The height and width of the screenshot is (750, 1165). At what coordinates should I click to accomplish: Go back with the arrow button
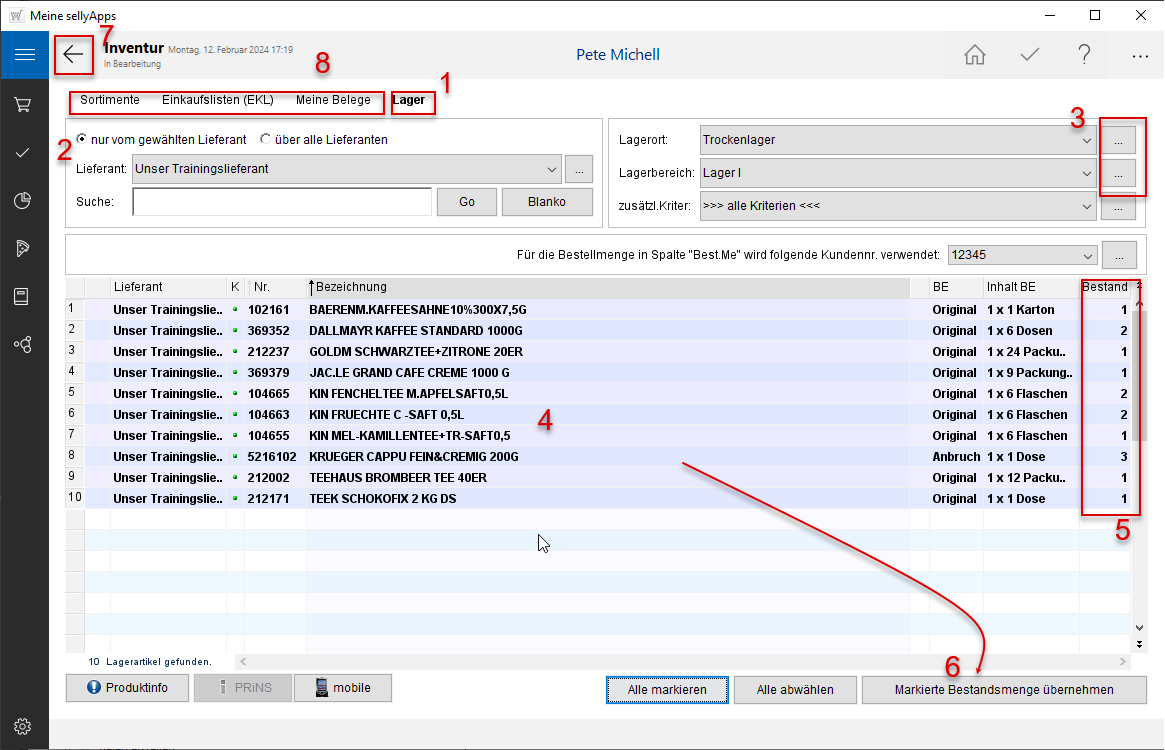(x=74, y=54)
